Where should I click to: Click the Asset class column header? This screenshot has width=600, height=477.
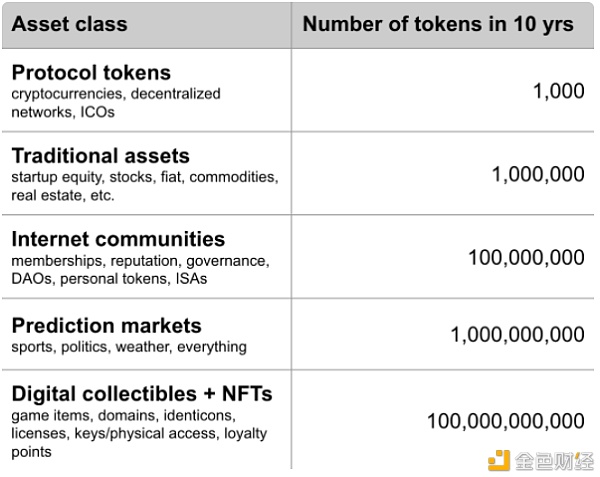click(x=69, y=24)
